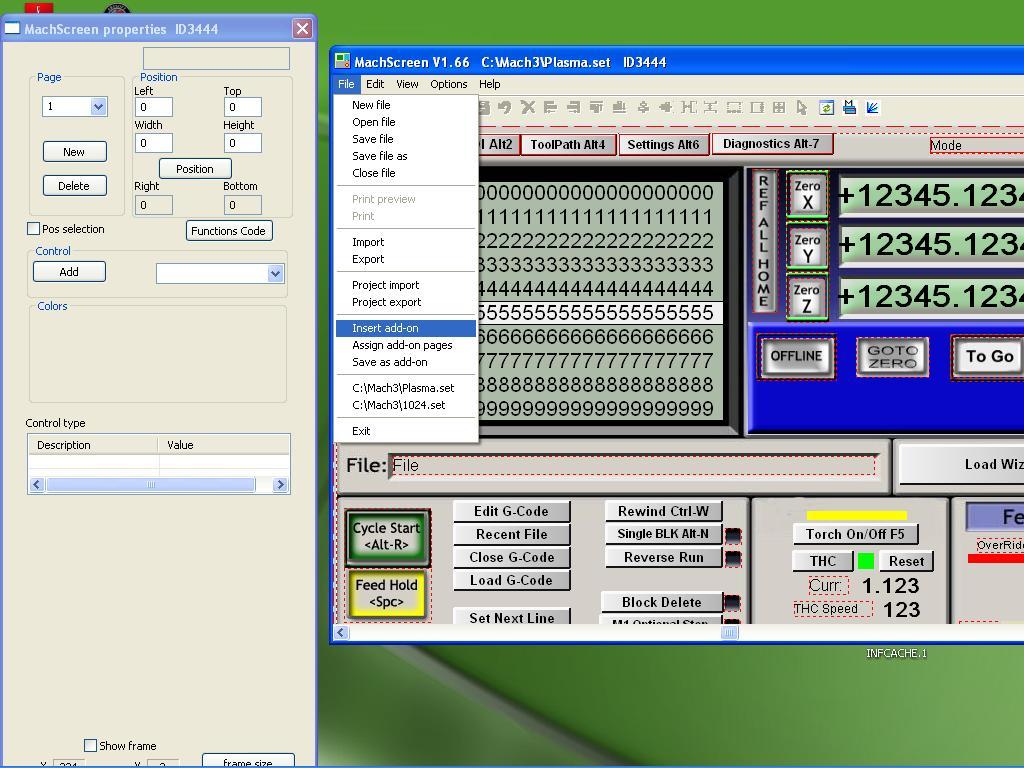
Task: Click the undo toolbar icon
Action: pos(504,107)
